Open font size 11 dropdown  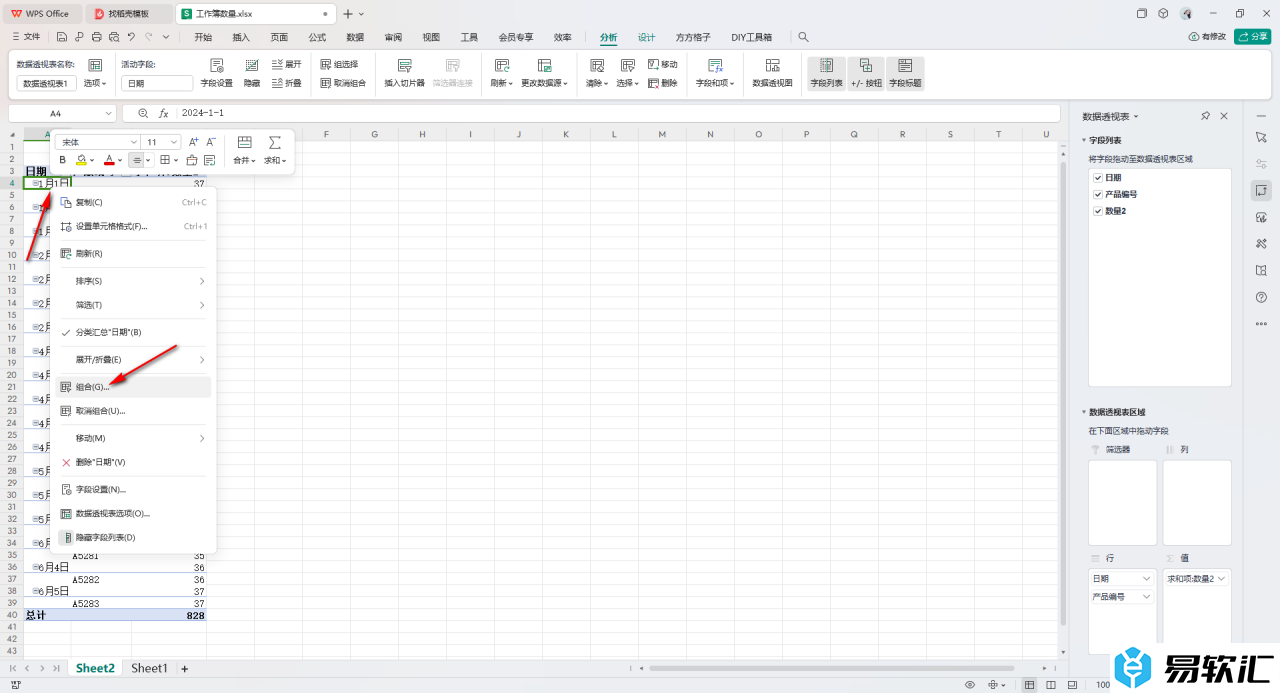pos(174,142)
